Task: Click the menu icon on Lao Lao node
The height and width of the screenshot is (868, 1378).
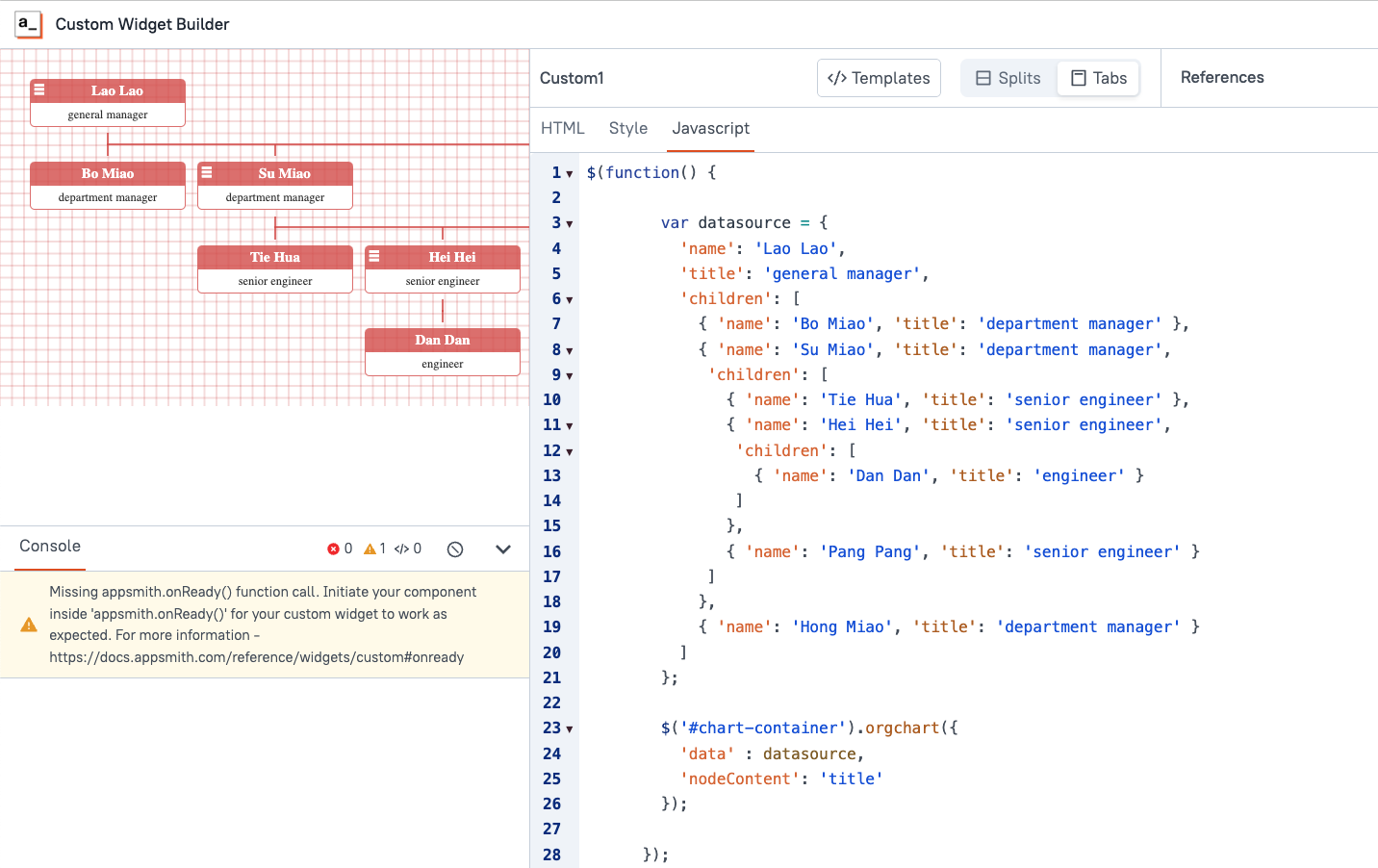Action: pos(39,89)
